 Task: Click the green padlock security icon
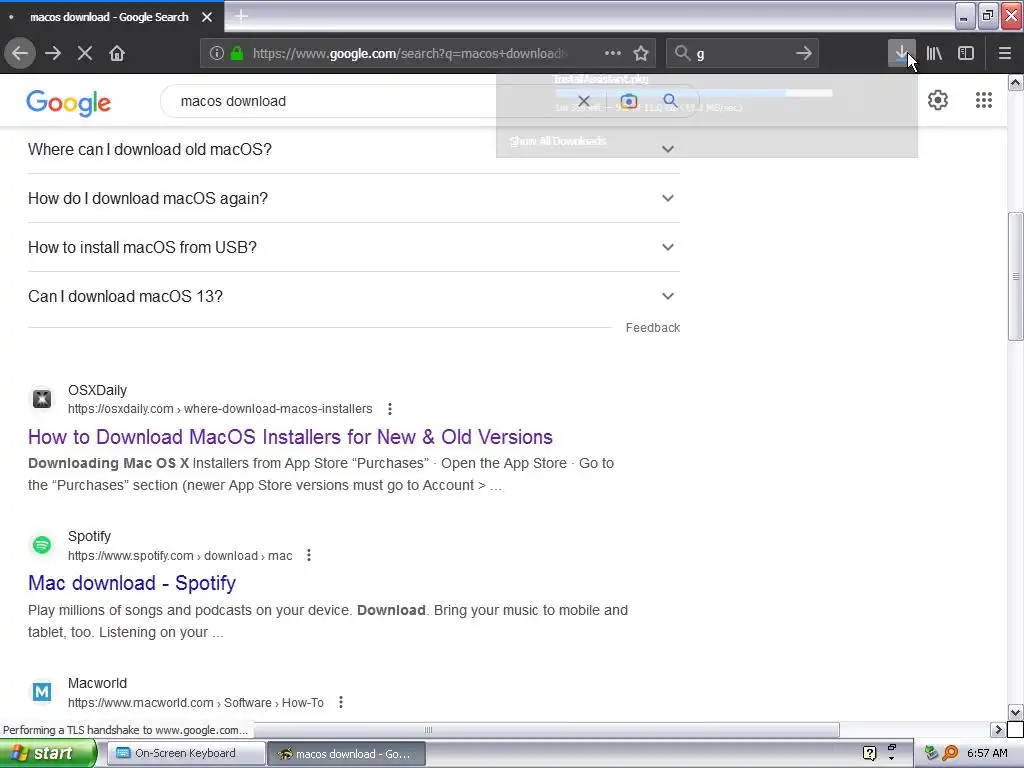(237, 54)
